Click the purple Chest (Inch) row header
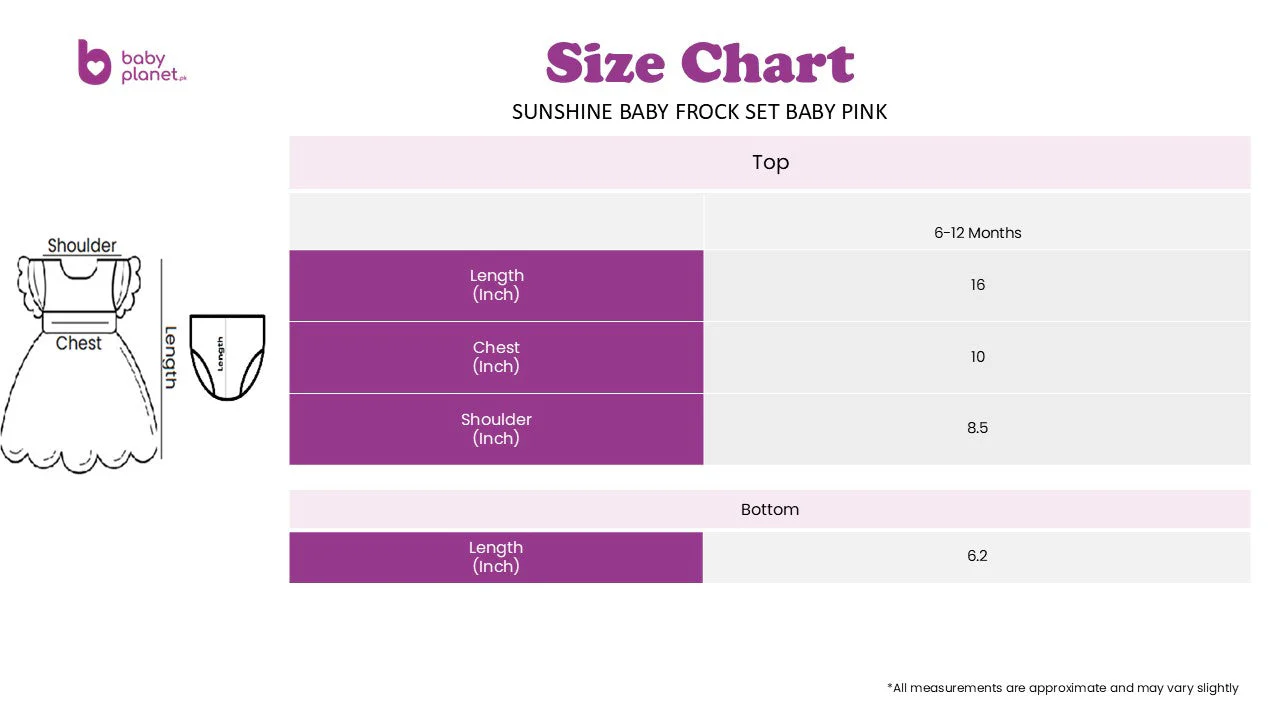 tap(496, 357)
